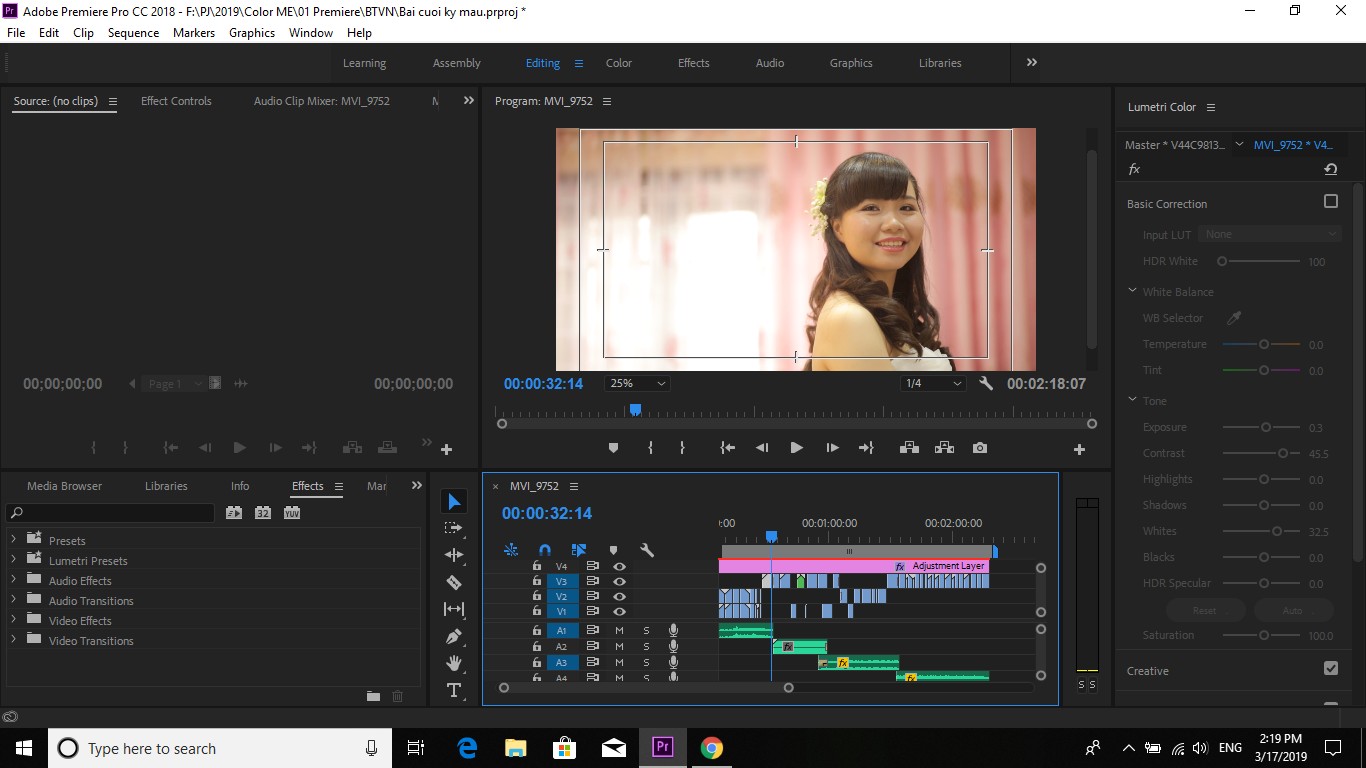Select the Type tool
The width and height of the screenshot is (1366, 768).
point(454,690)
